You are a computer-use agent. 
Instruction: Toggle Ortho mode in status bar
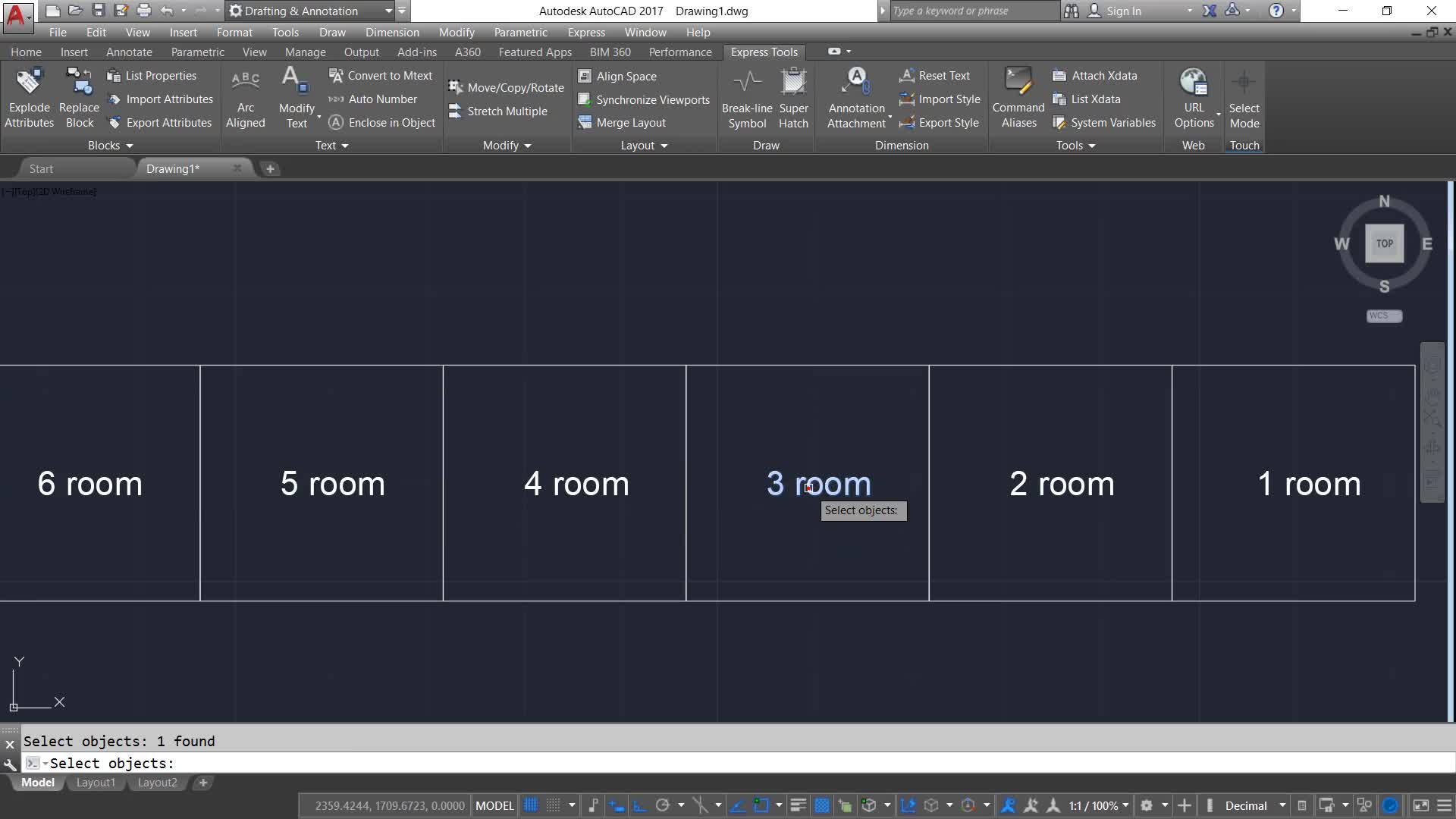pos(639,805)
